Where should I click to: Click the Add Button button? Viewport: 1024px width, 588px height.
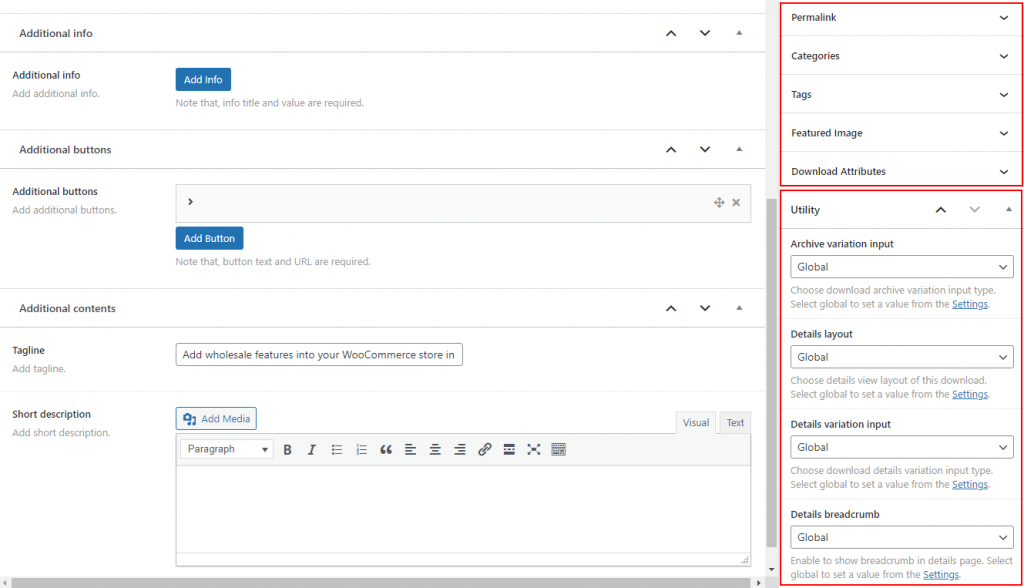(x=209, y=238)
